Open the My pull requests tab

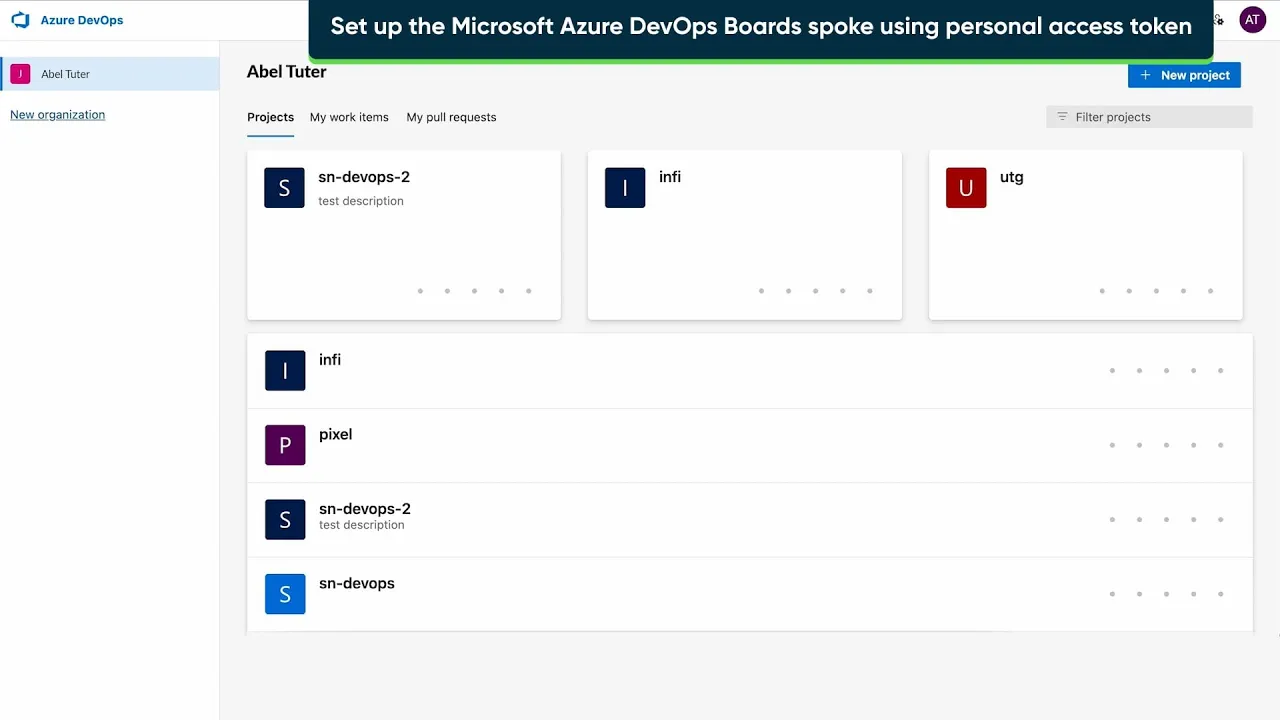tap(451, 117)
